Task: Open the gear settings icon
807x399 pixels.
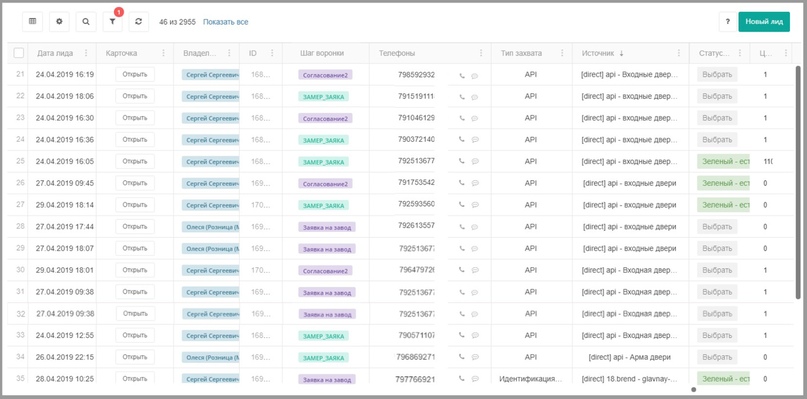Action: (59, 22)
